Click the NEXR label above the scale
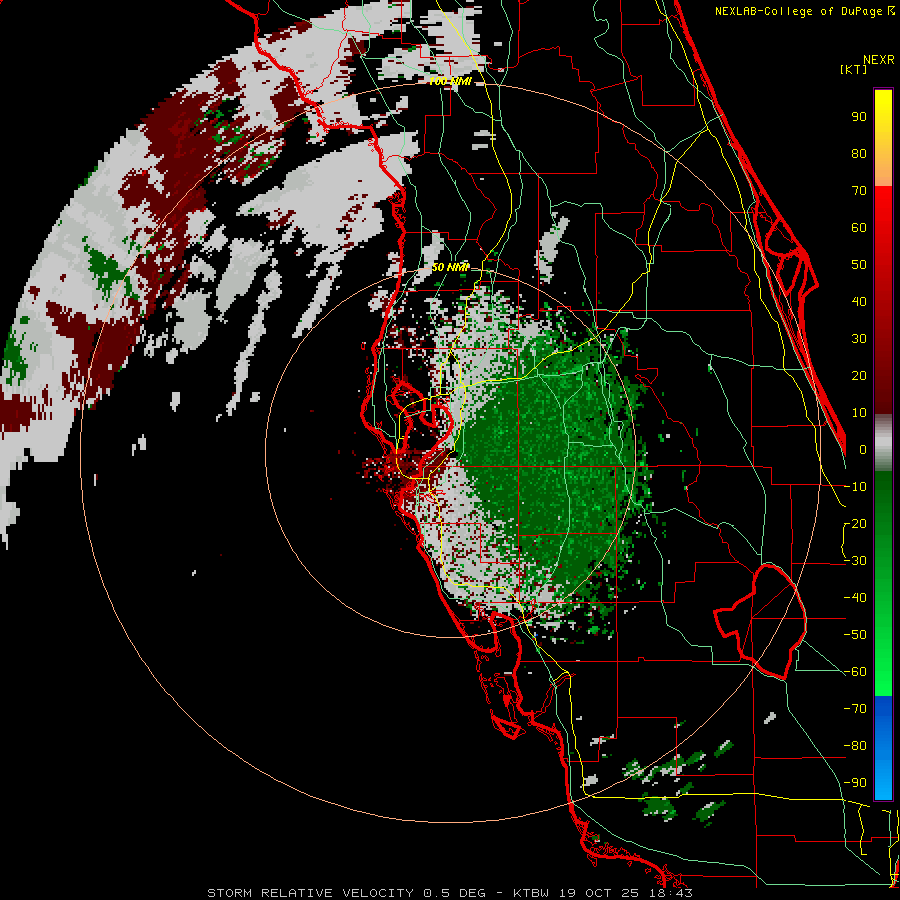 click(879, 60)
